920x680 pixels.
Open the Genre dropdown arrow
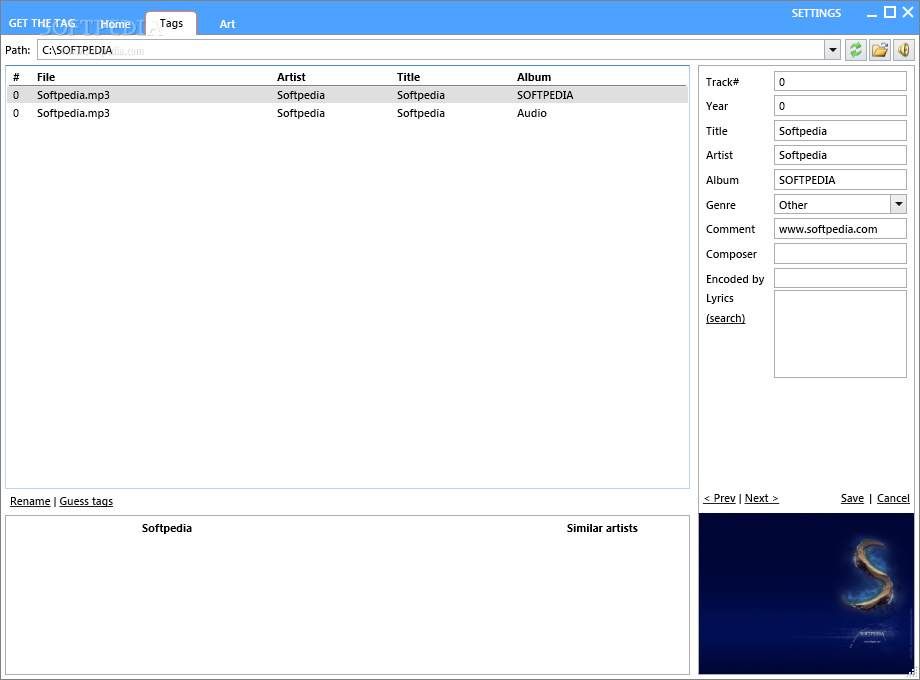tap(898, 204)
